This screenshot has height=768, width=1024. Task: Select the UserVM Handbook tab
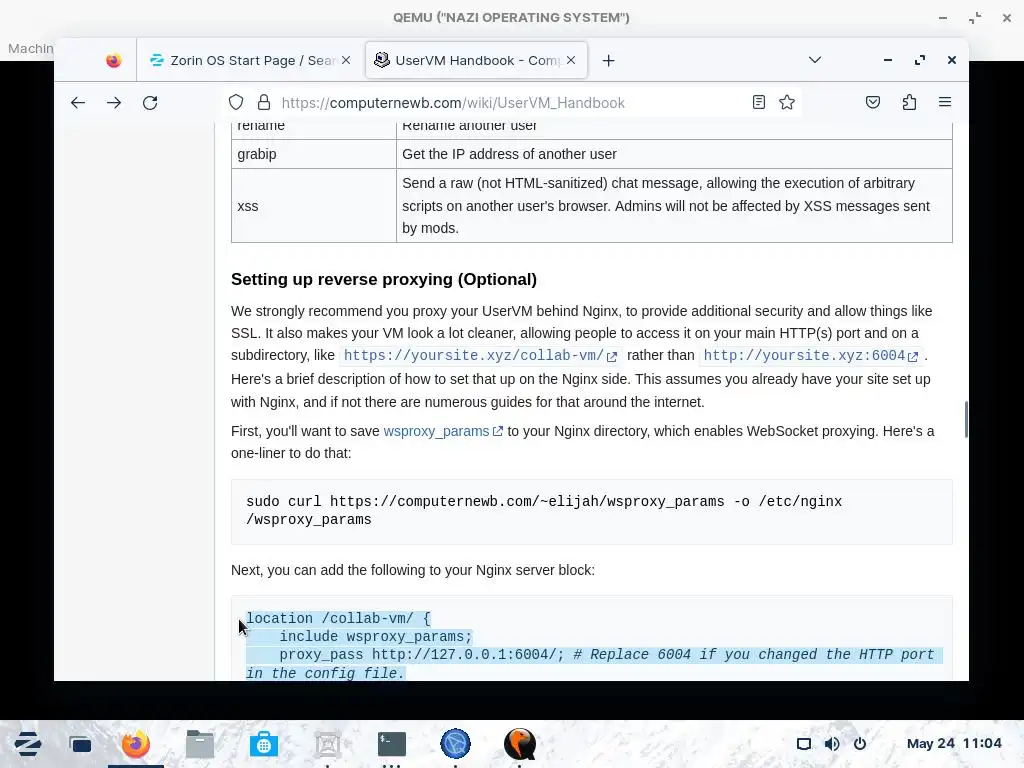pyautogui.click(x=475, y=60)
